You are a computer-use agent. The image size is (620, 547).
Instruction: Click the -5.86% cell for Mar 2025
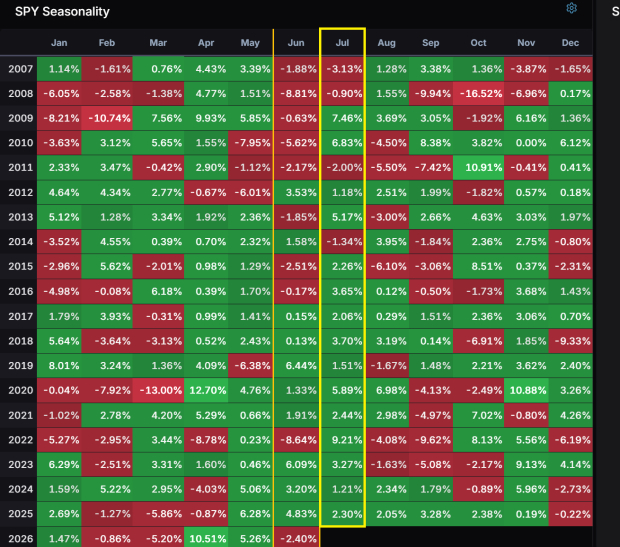[x=158, y=514]
